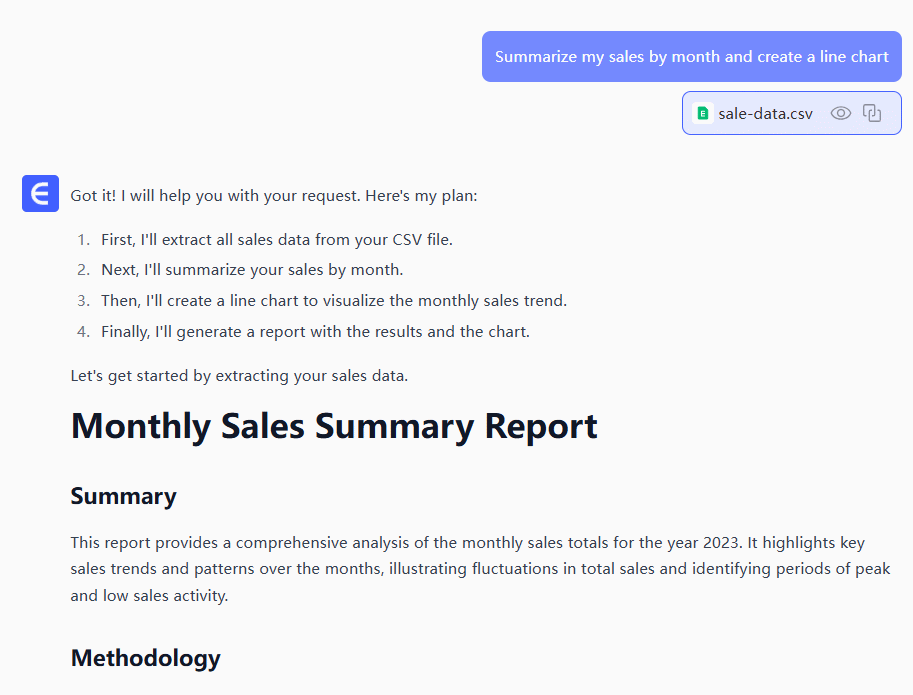Select the Methodology section heading

[145, 658]
